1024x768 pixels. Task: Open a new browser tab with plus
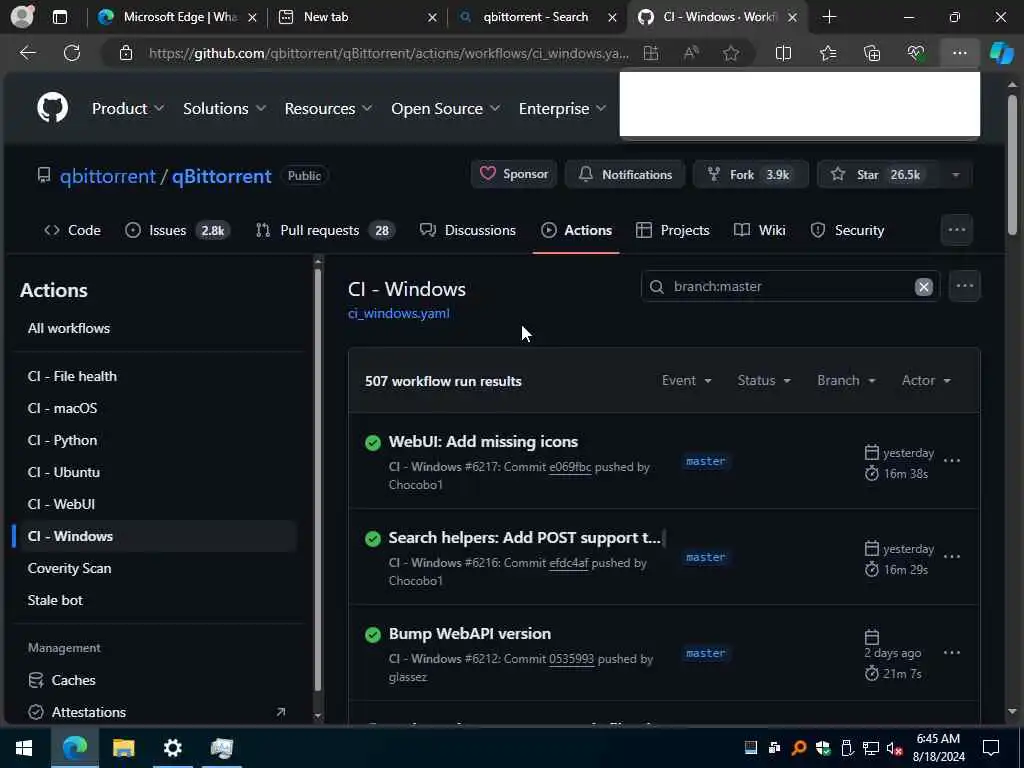[x=829, y=17]
